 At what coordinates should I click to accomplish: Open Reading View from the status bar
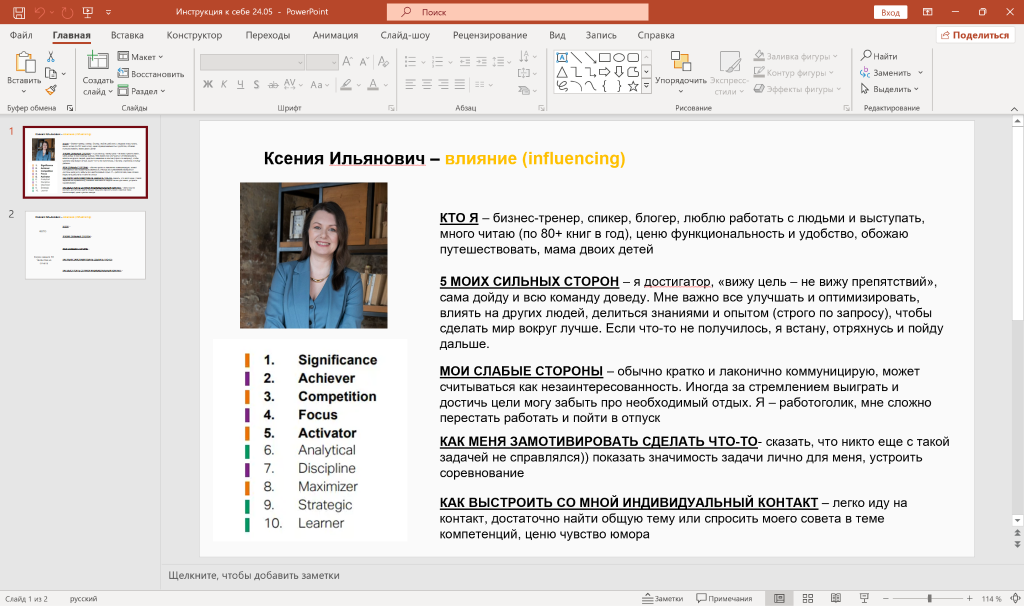(836, 598)
